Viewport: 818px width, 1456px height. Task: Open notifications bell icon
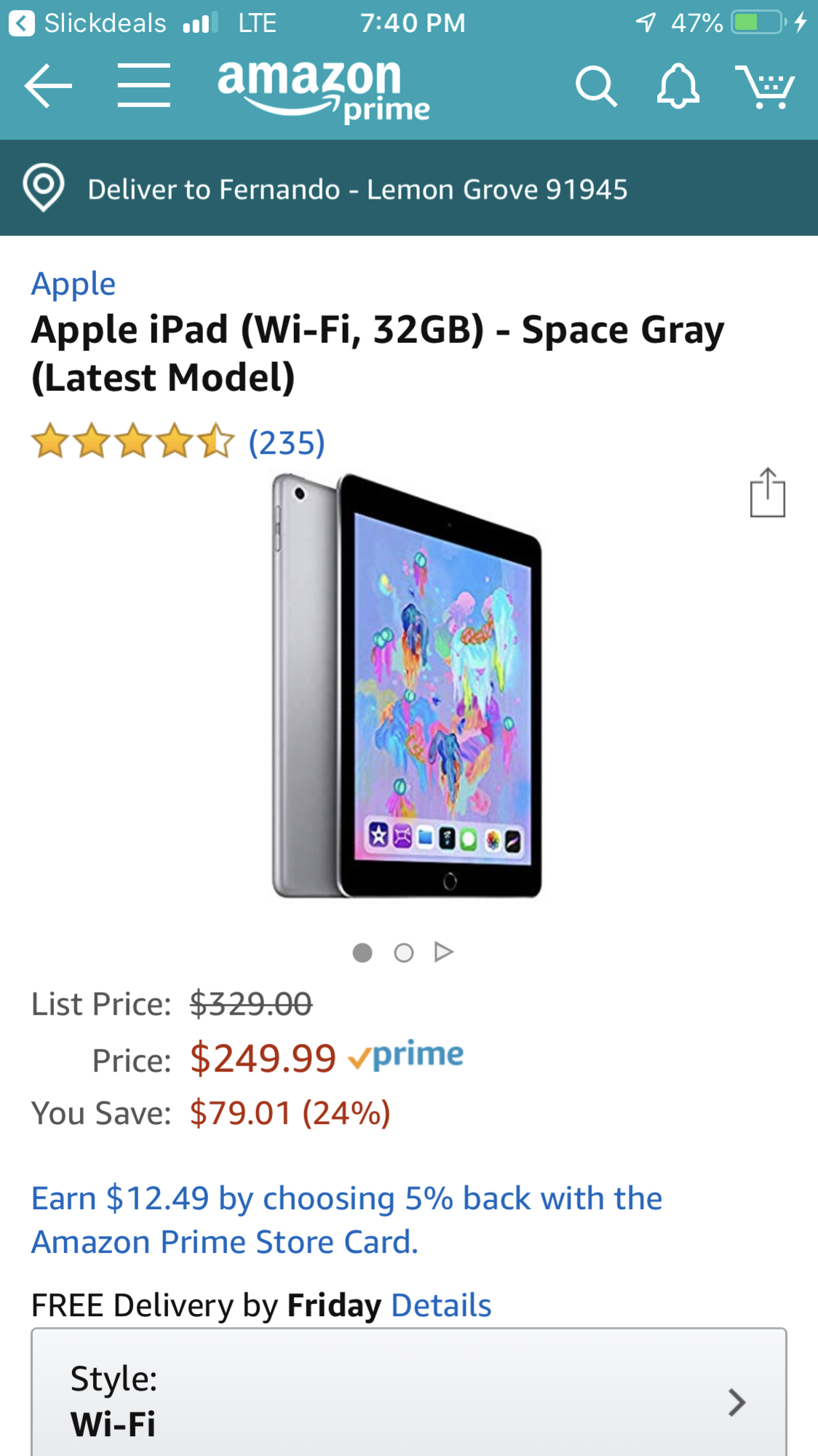click(678, 87)
